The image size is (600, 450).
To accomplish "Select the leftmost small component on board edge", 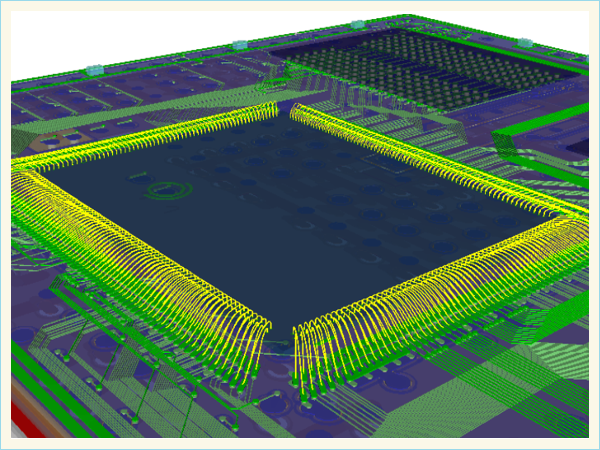I will (95, 69).
